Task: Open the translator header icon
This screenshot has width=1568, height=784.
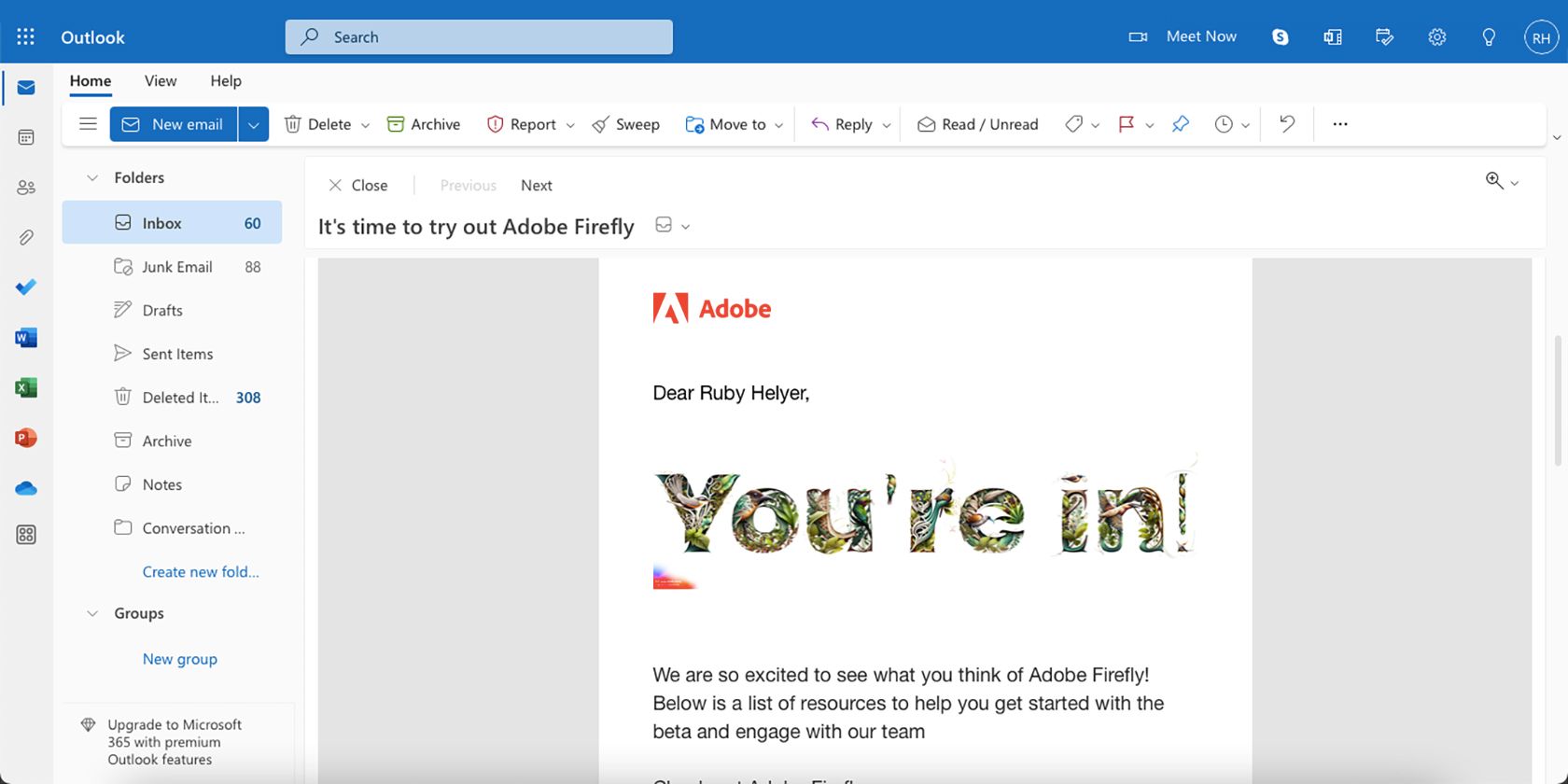Action: [1333, 37]
